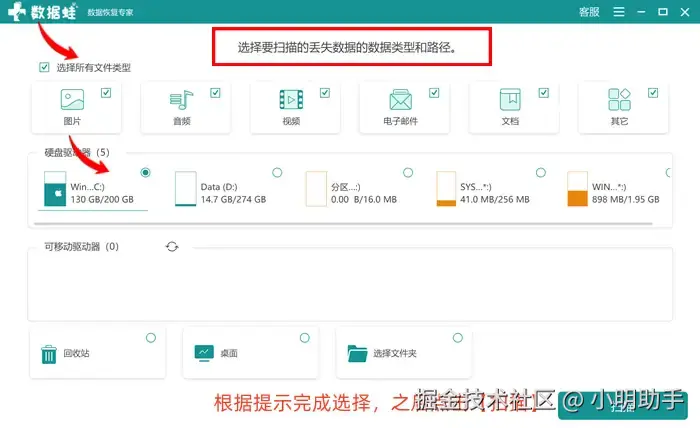Click the 130 GB/200 GB size text

point(102,199)
